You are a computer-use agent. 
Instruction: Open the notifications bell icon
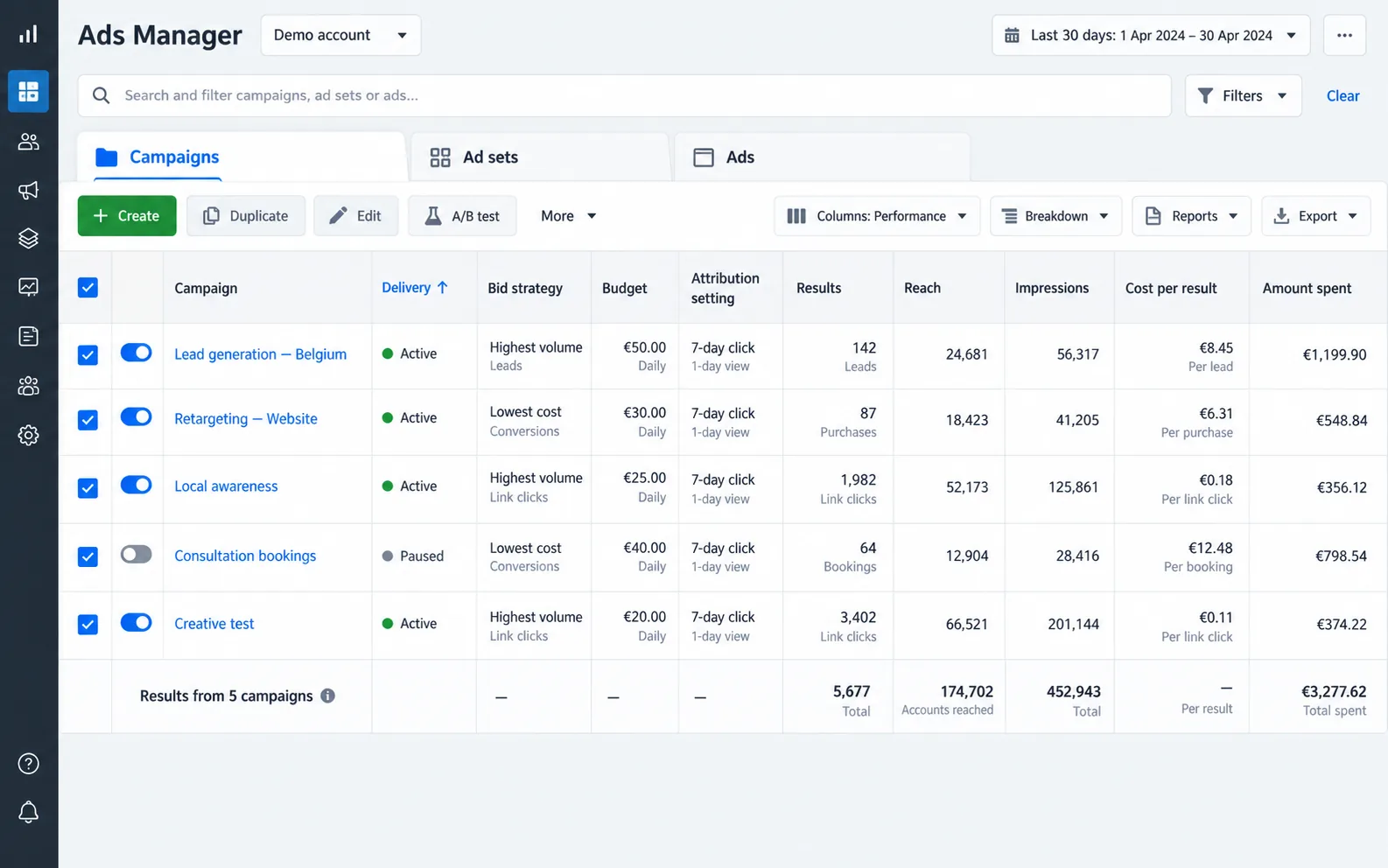coord(28,812)
